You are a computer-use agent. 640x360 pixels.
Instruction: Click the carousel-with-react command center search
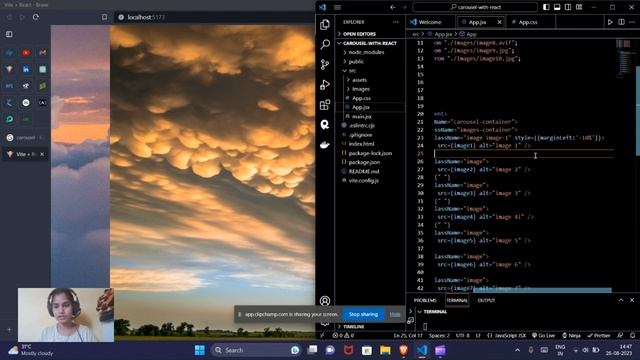pyautogui.click(x=475, y=7)
